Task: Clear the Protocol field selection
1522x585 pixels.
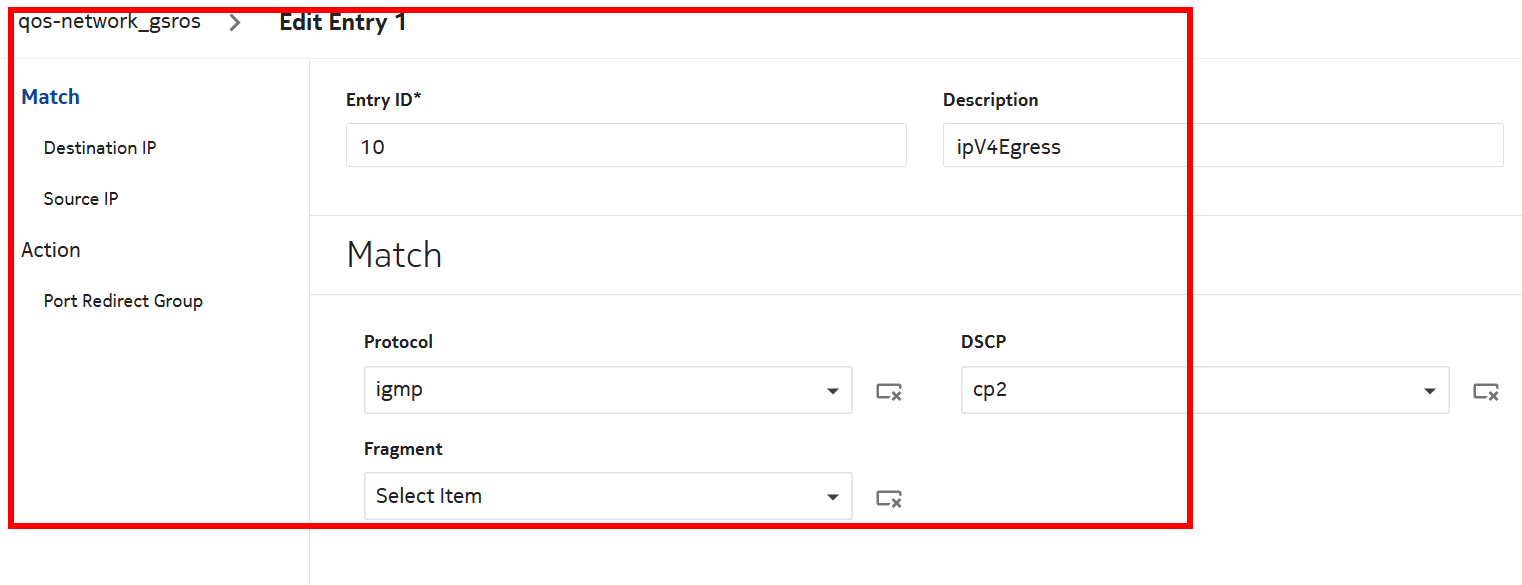Action: pyautogui.click(x=889, y=392)
